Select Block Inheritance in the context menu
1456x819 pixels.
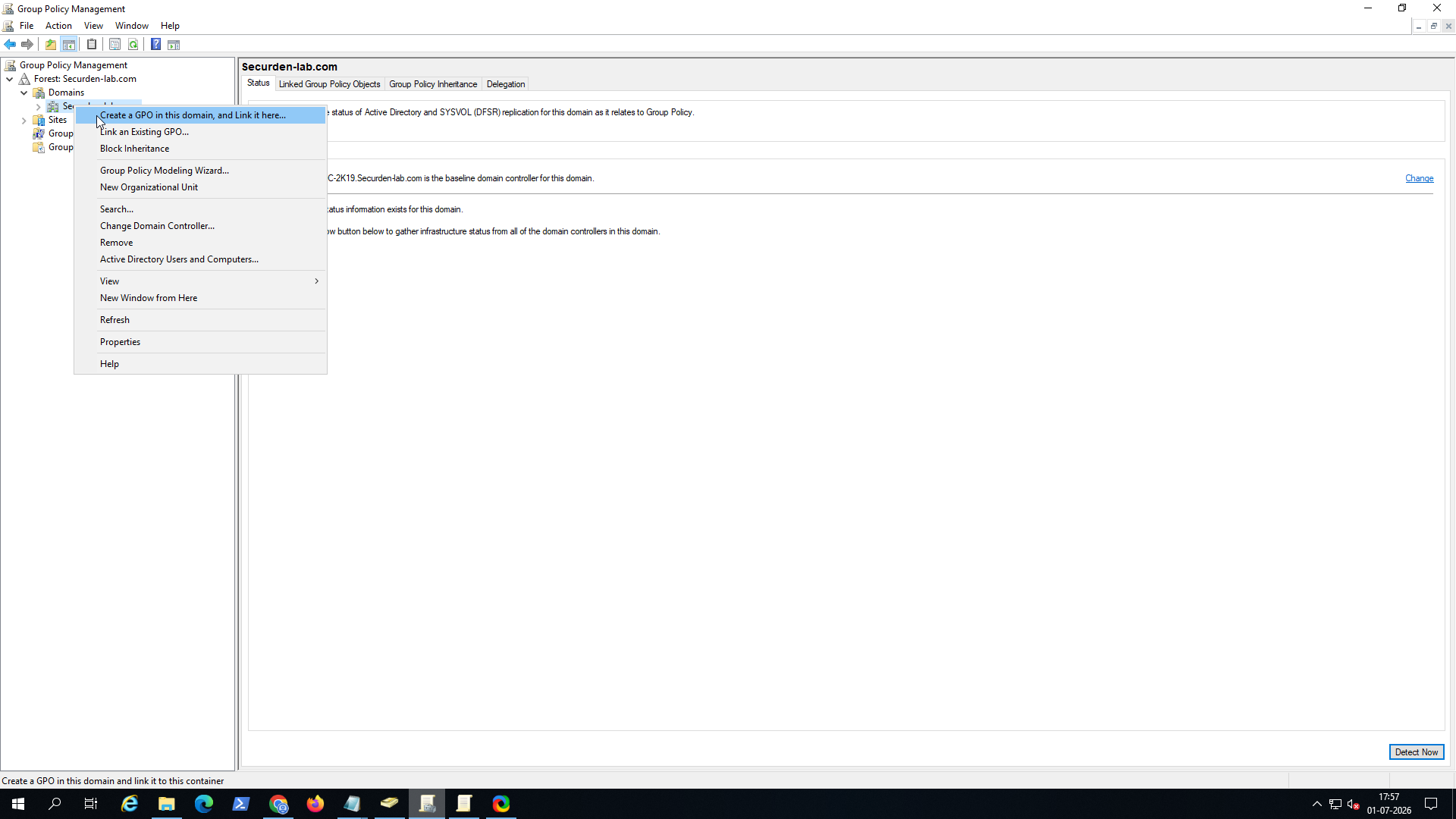pos(201,149)
